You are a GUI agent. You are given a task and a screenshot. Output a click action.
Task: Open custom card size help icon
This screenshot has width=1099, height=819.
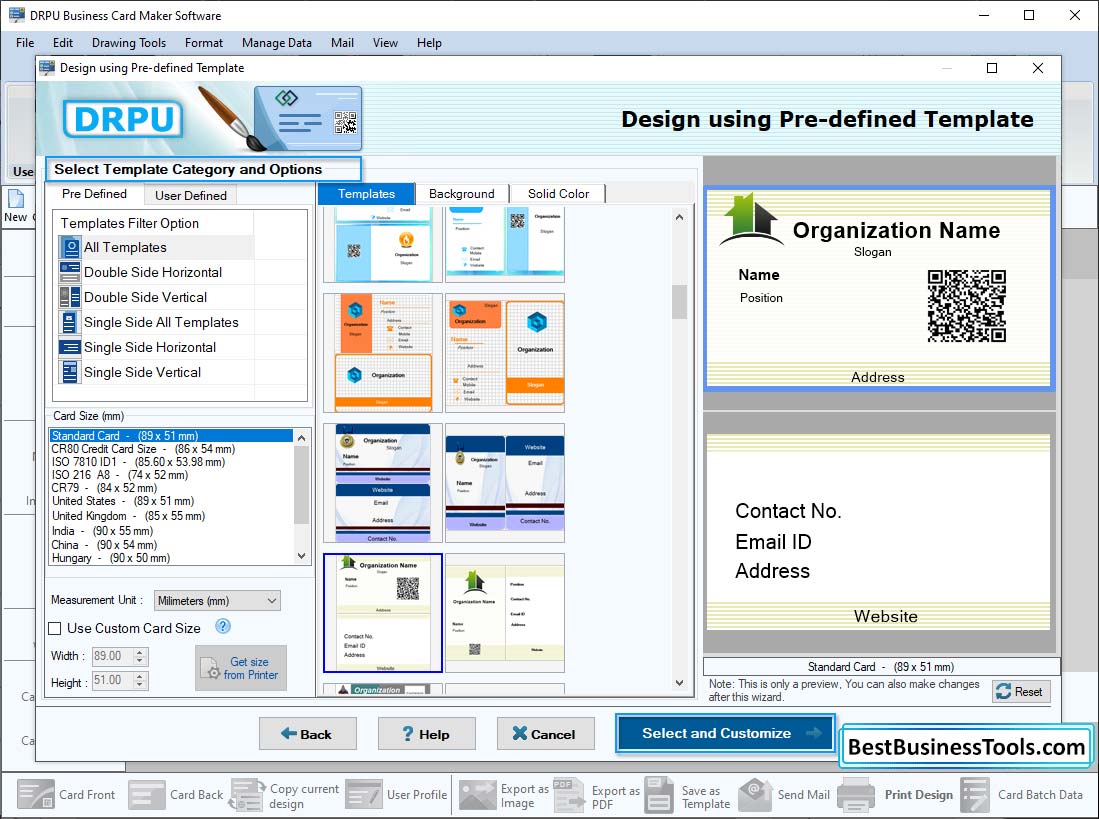click(223, 626)
